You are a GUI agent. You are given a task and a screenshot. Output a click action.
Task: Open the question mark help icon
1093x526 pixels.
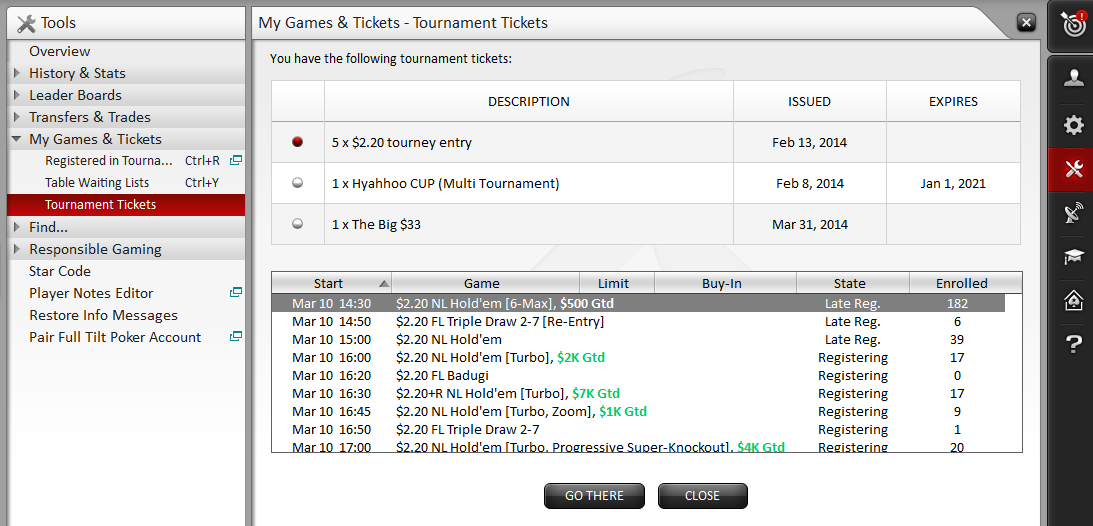1073,345
